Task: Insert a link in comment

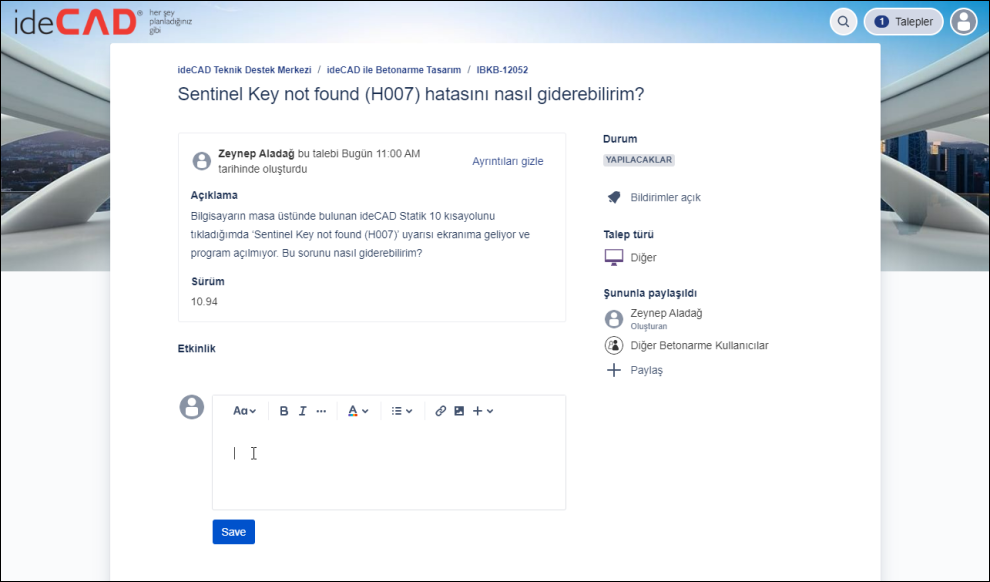Action: click(440, 411)
